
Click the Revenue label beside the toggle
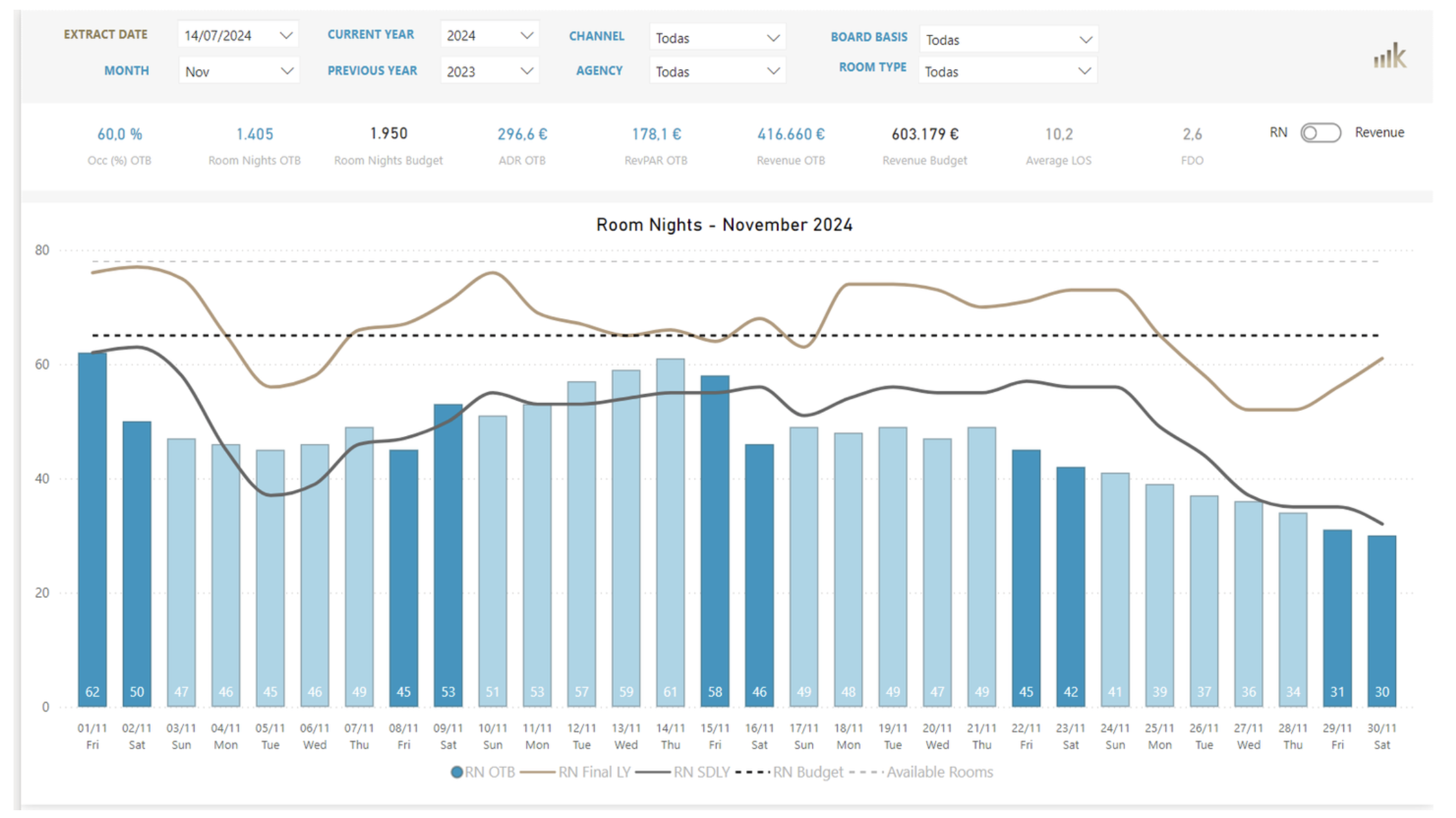tap(1379, 132)
